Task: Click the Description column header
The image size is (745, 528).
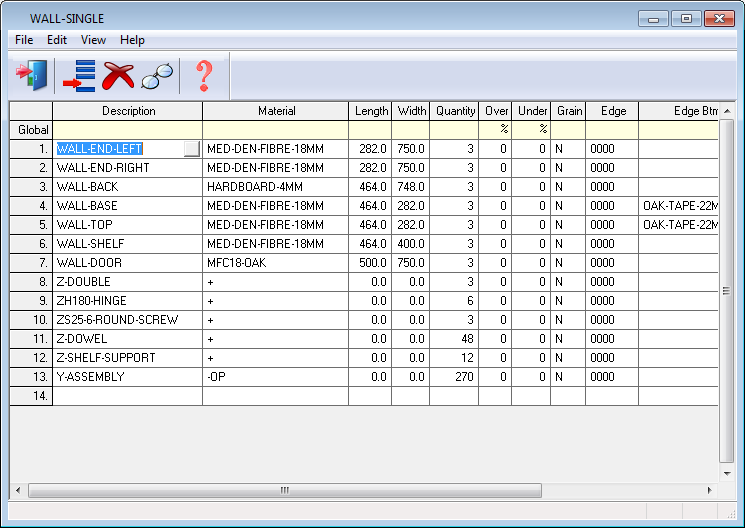Action: pyautogui.click(x=128, y=111)
